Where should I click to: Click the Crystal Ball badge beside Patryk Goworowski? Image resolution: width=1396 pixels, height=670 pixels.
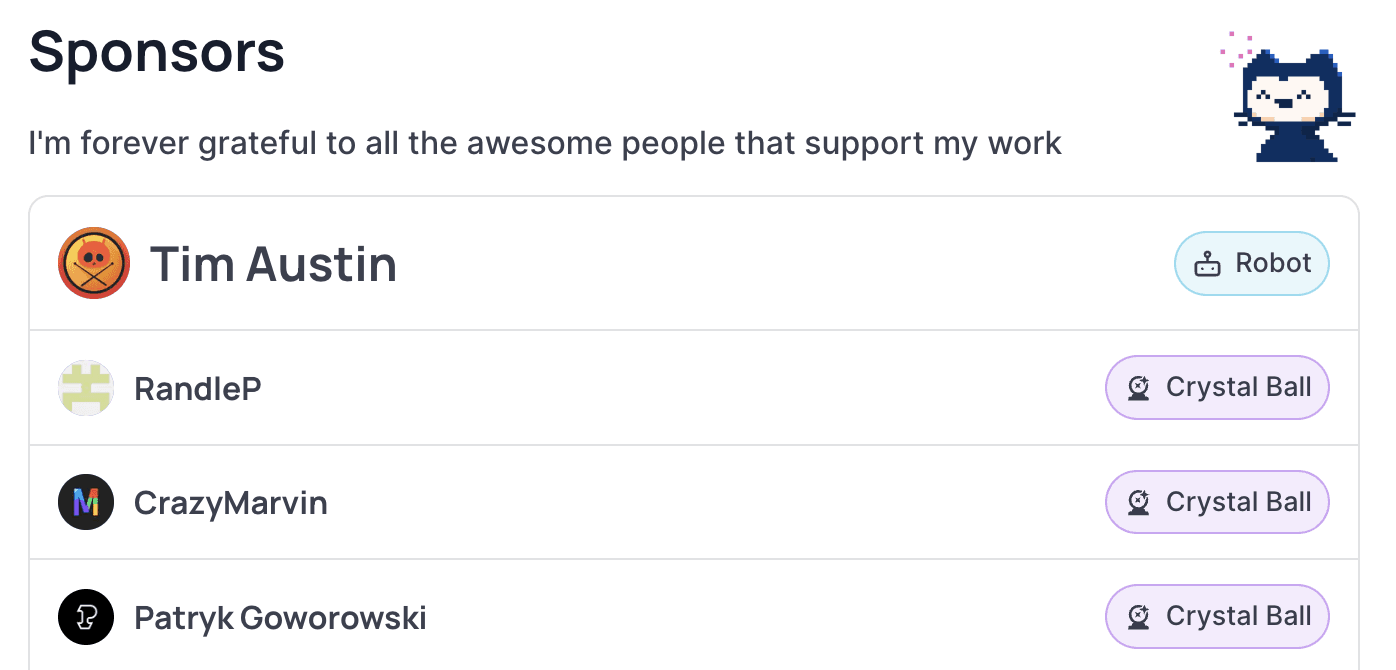(x=1217, y=617)
